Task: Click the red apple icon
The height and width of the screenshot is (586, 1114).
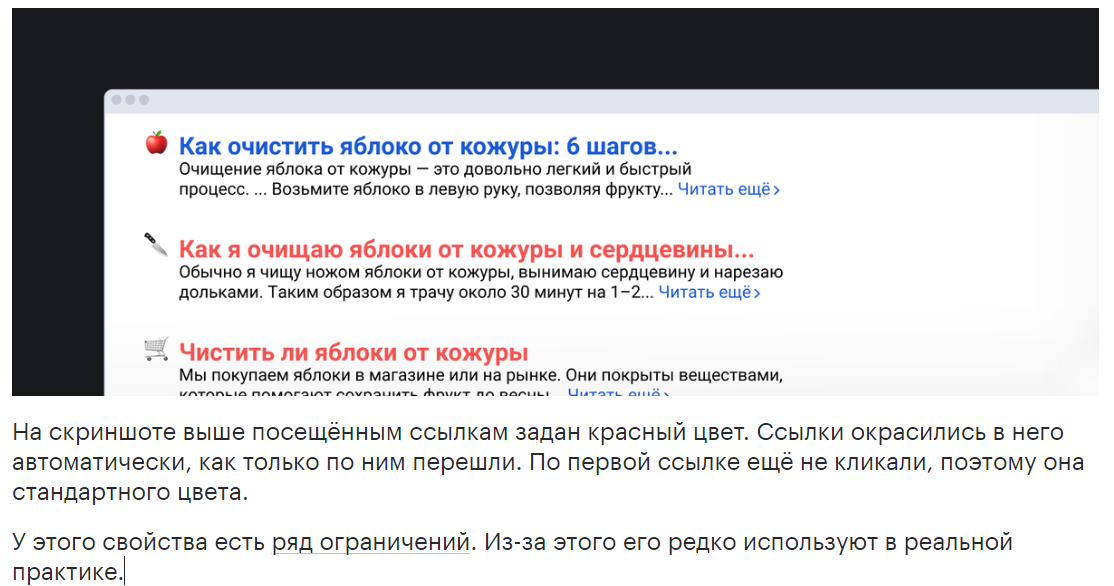Action: click(x=156, y=143)
